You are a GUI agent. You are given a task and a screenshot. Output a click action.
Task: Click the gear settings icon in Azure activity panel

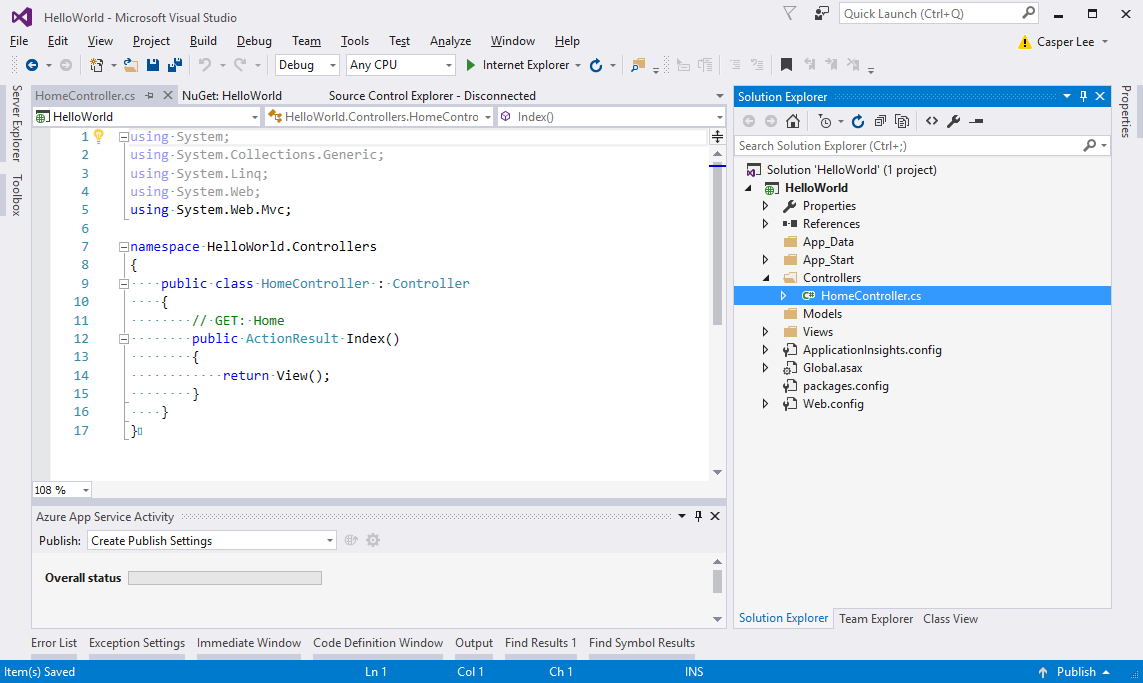373,540
